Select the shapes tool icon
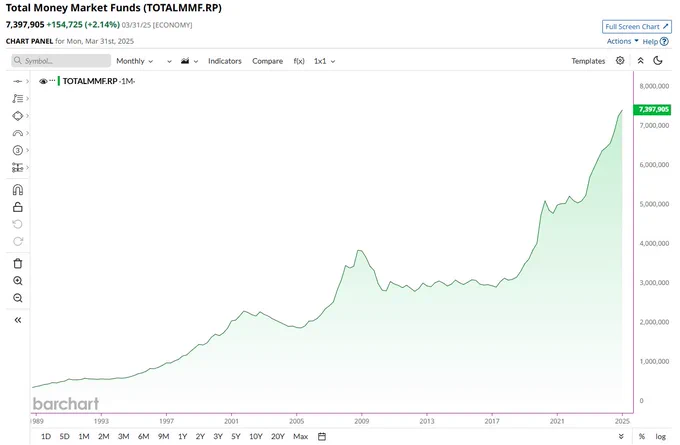The height and width of the screenshot is (445, 680). (x=17, y=116)
